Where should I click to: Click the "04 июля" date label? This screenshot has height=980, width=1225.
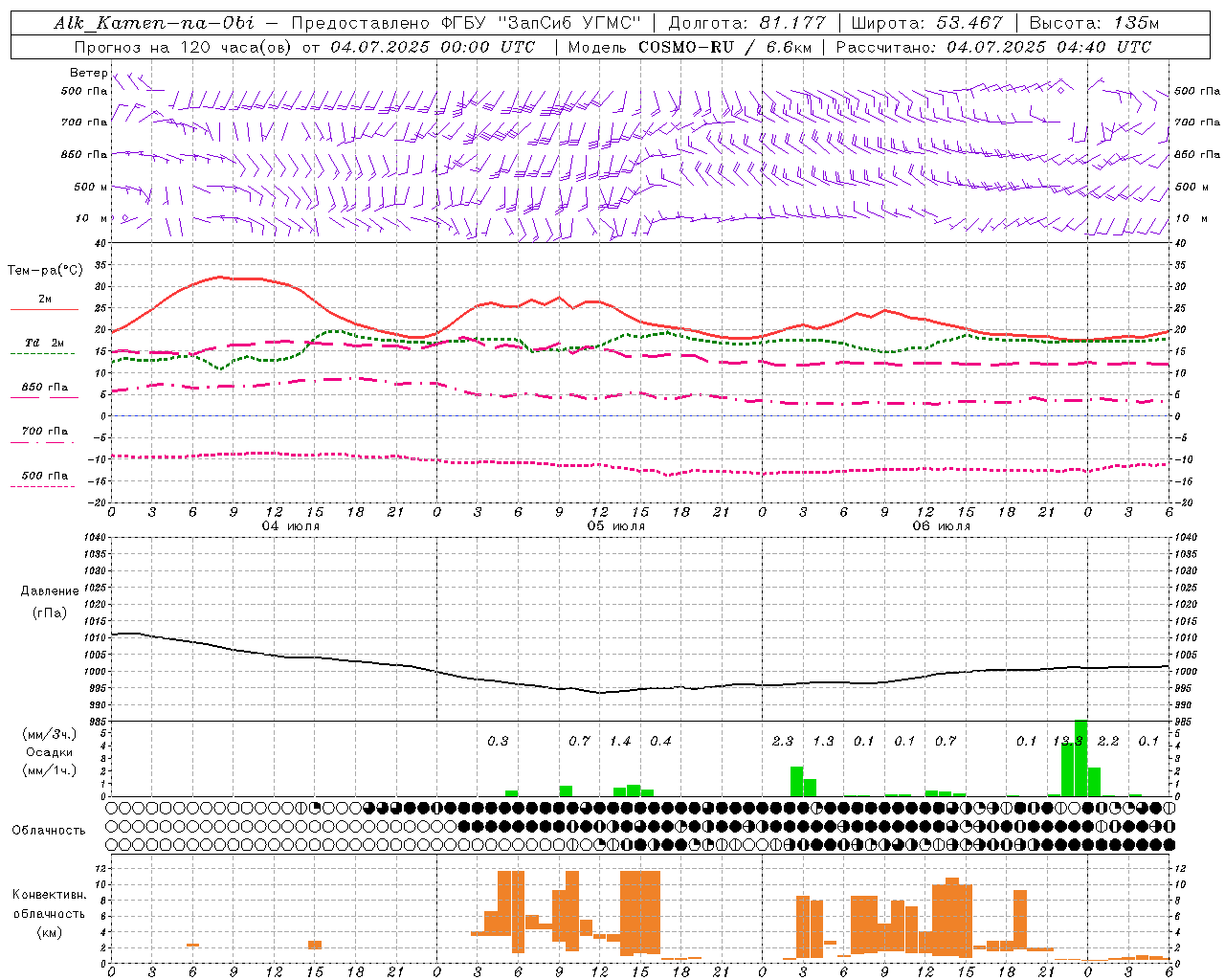(x=291, y=526)
